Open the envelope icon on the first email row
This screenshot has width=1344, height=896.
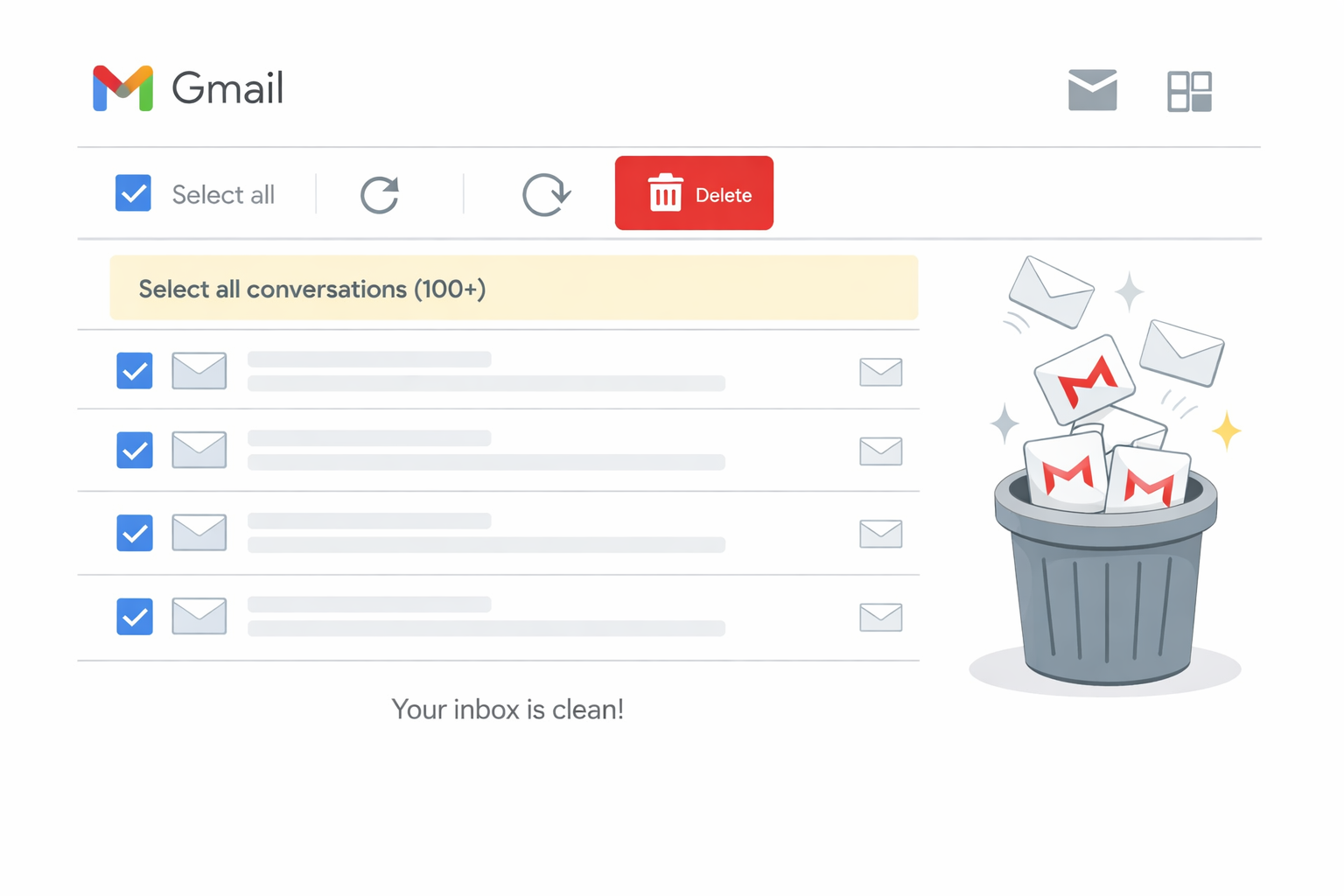[x=199, y=371]
